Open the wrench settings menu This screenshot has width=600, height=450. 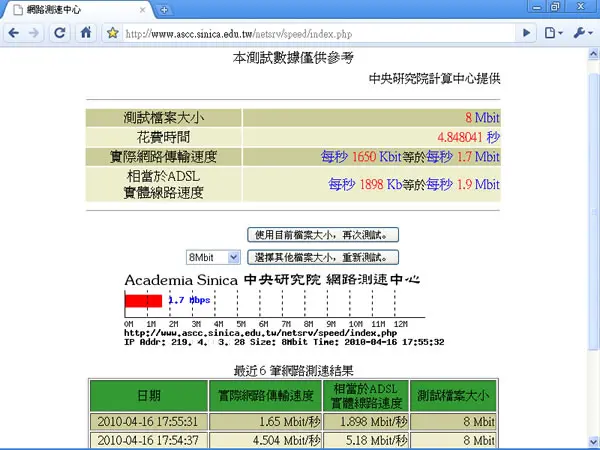582,33
